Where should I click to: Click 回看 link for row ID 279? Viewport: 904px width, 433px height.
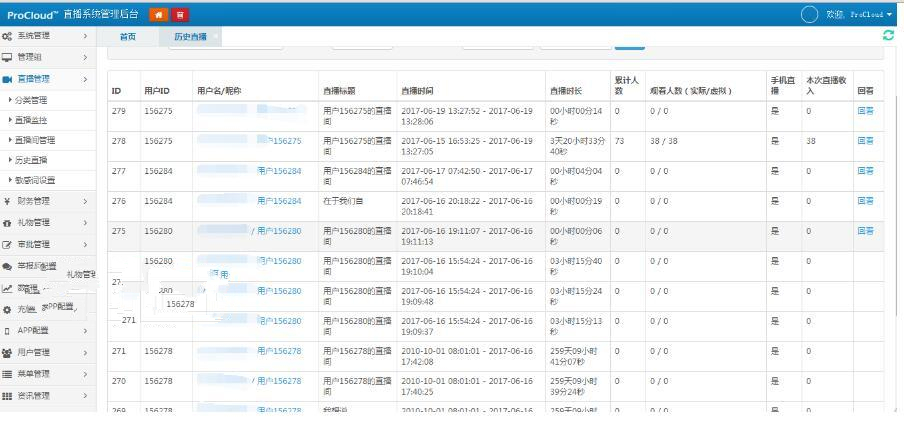click(x=865, y=111)
